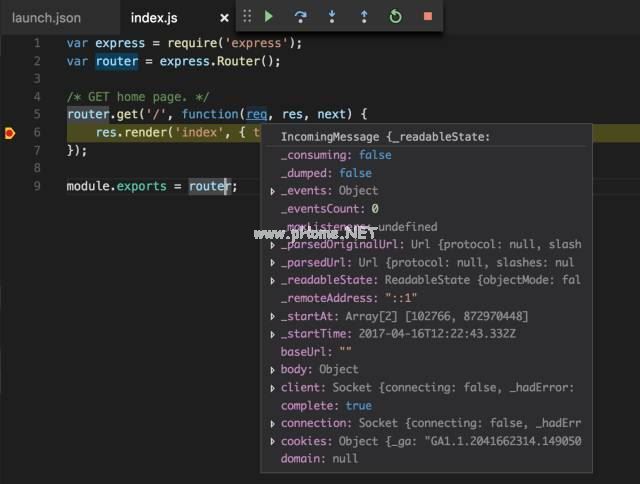Step out of the current function
Screen dimensions: 640x484
pyautogui.click(x=363, y=16)
